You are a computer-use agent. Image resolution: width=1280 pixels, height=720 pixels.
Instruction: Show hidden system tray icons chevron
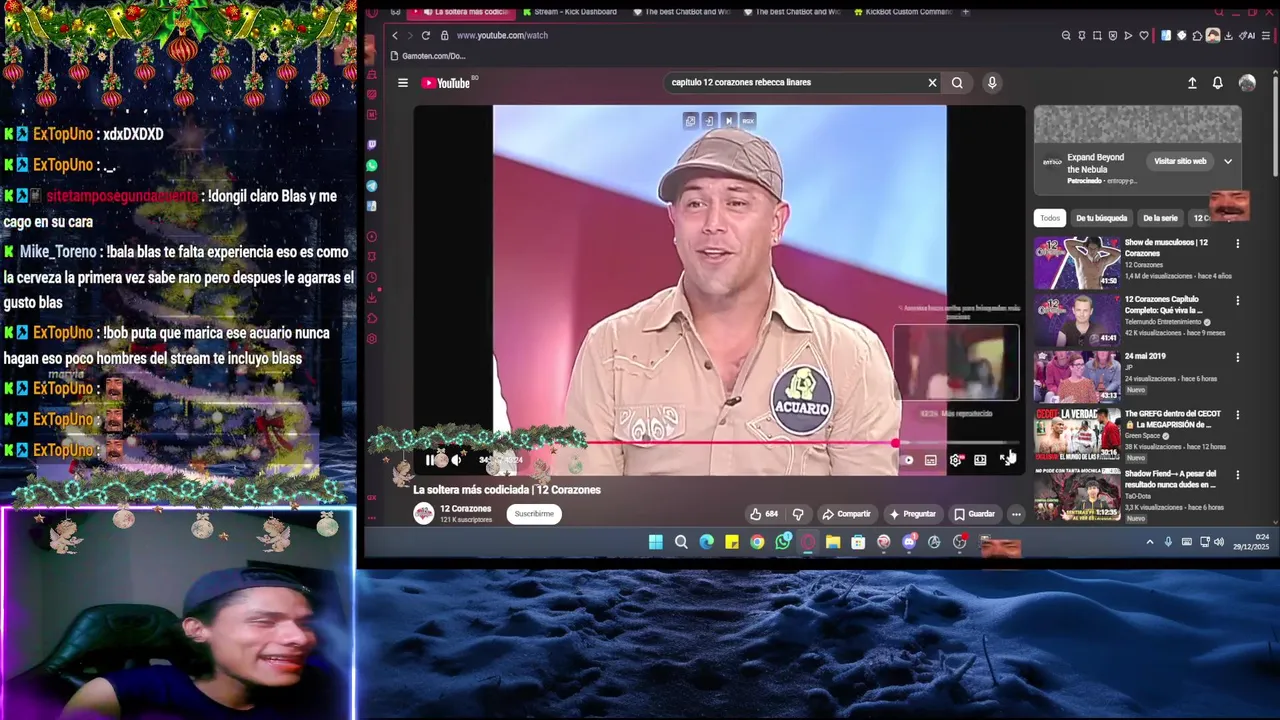coord(1150,542)
